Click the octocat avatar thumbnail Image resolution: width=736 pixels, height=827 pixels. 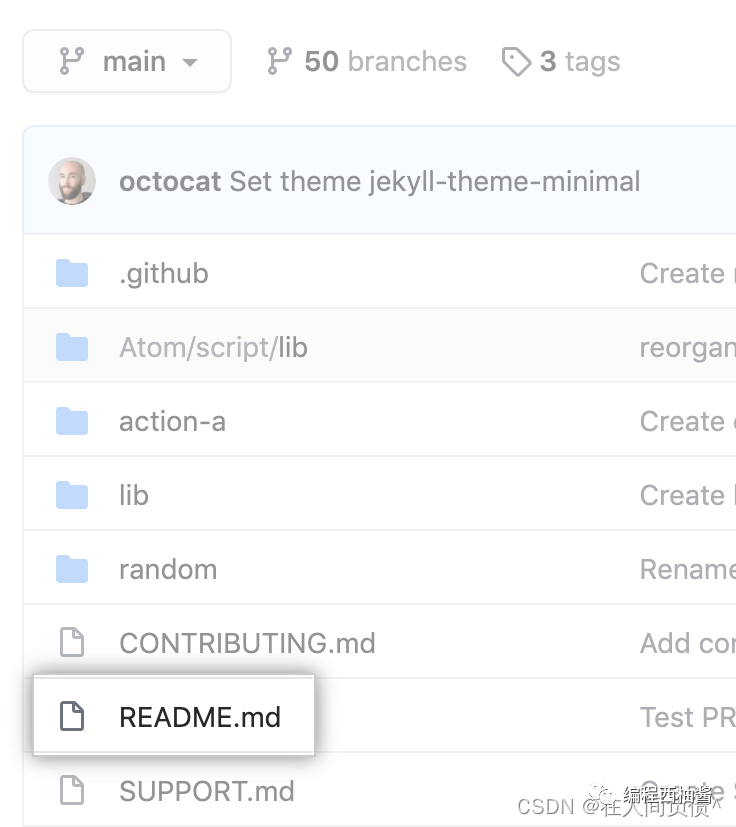coord(72,182)
